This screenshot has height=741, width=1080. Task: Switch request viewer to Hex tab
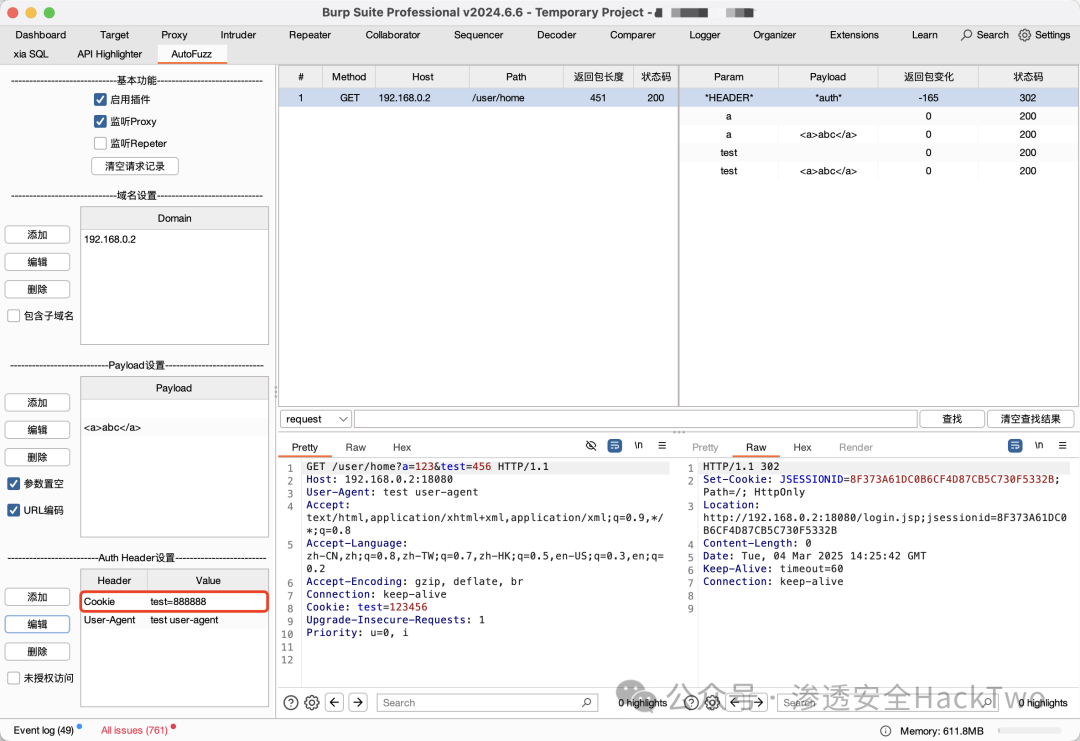point(402,447)
